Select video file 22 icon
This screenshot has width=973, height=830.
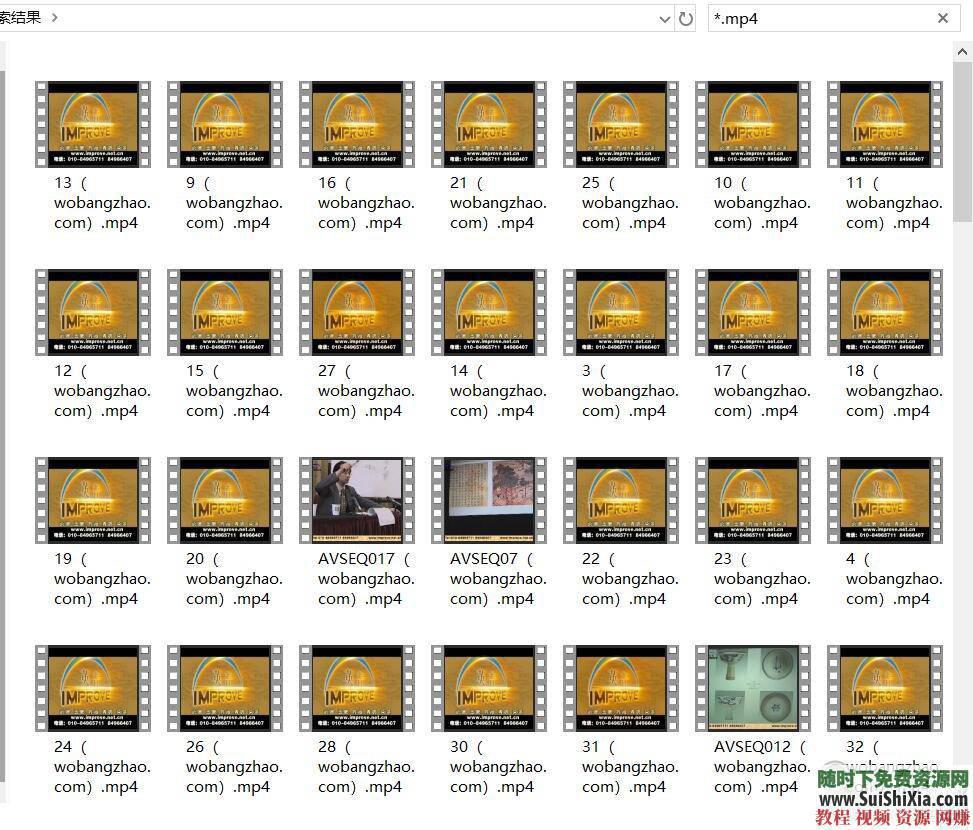tap(621, 500)
